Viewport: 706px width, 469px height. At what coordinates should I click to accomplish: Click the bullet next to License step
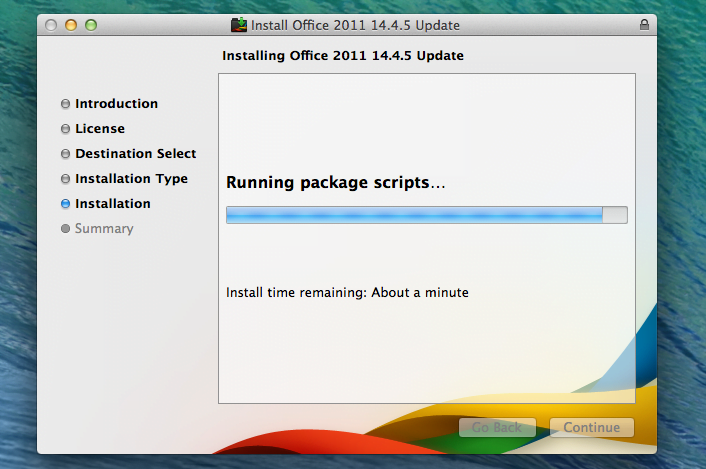[x=66, y=129]
